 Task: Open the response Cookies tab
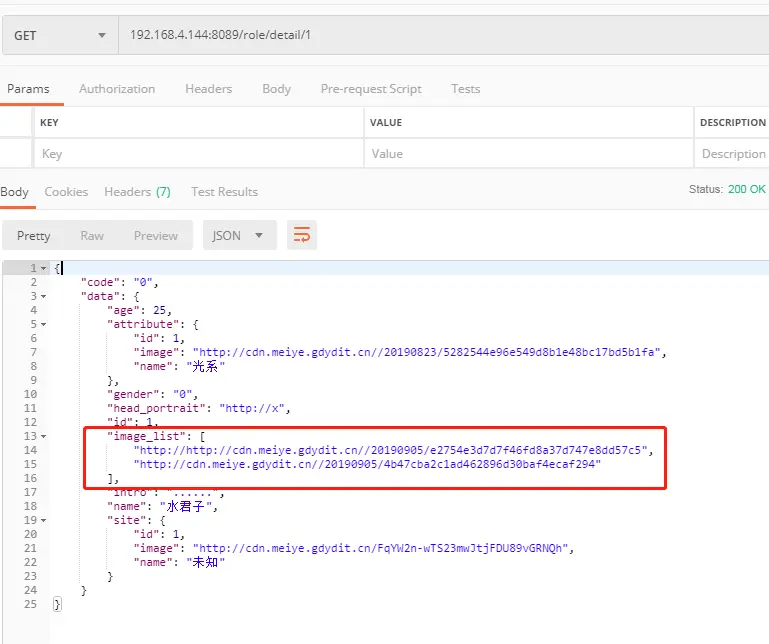click(x=66, y=192)
